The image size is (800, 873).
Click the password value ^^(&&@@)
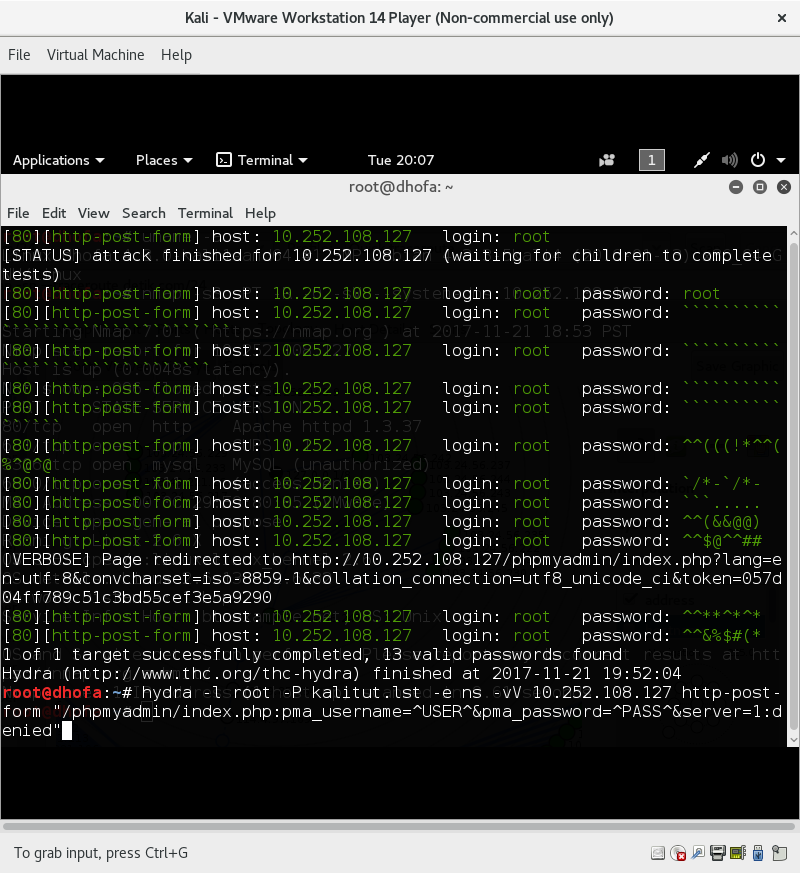coord(721,522)
